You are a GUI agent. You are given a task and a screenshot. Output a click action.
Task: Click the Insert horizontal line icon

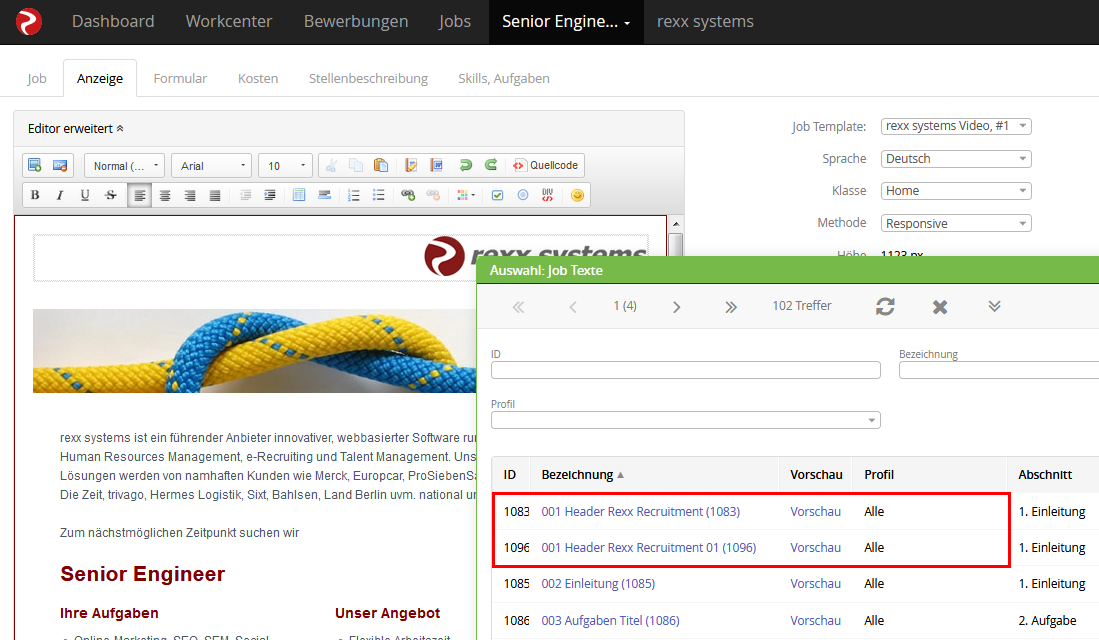pos(324,195)
